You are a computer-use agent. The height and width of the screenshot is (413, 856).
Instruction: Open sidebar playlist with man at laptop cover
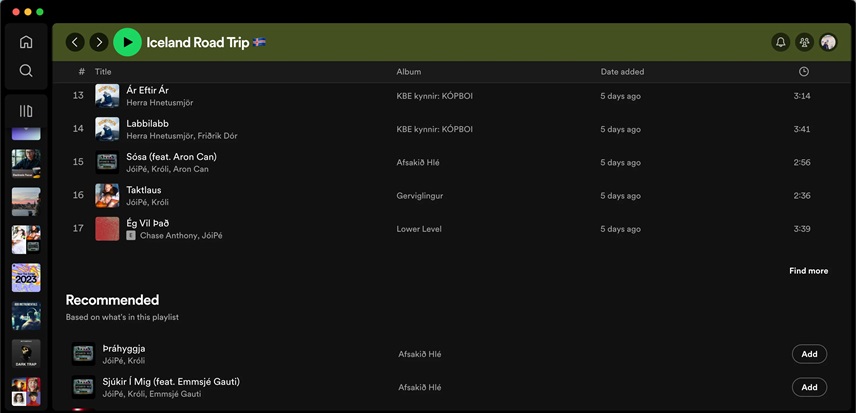[26, 164]
